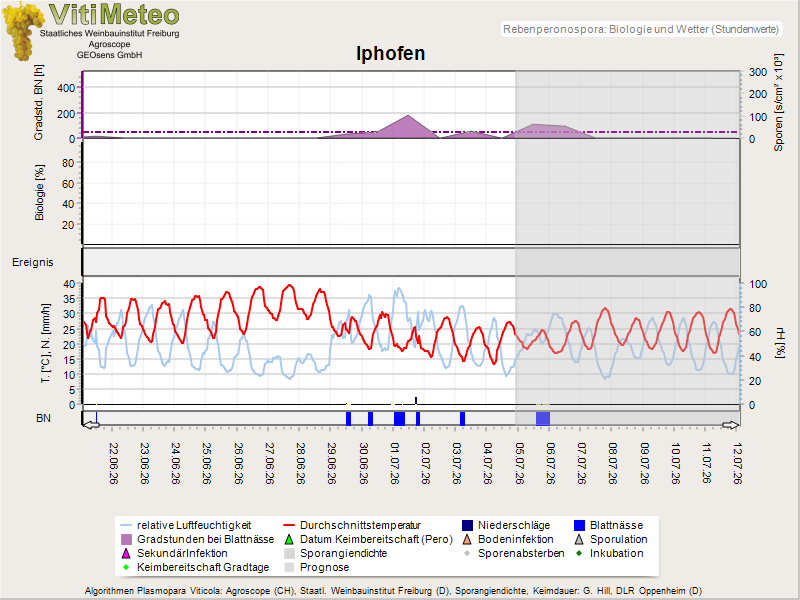The width and height of the screenshot is (800, 600).
Task: Click the green Keimbereitschaft (Pero) triangle icon
Action: point(289,539)
